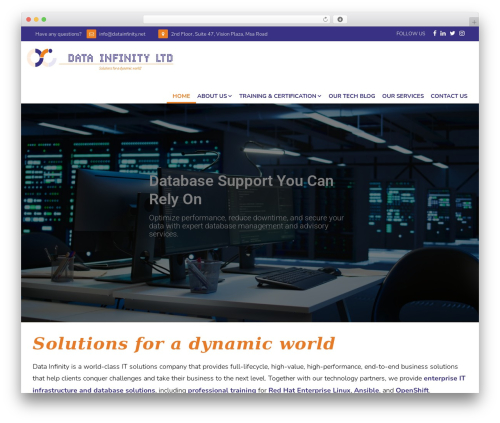Click the orange email envelope icon
The height and width of the screenshot is (423, 500).
(x=91, y=34)
